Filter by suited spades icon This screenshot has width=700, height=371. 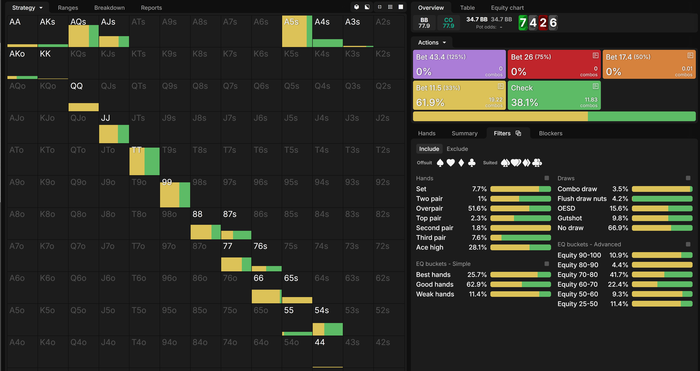coord(505,163)
